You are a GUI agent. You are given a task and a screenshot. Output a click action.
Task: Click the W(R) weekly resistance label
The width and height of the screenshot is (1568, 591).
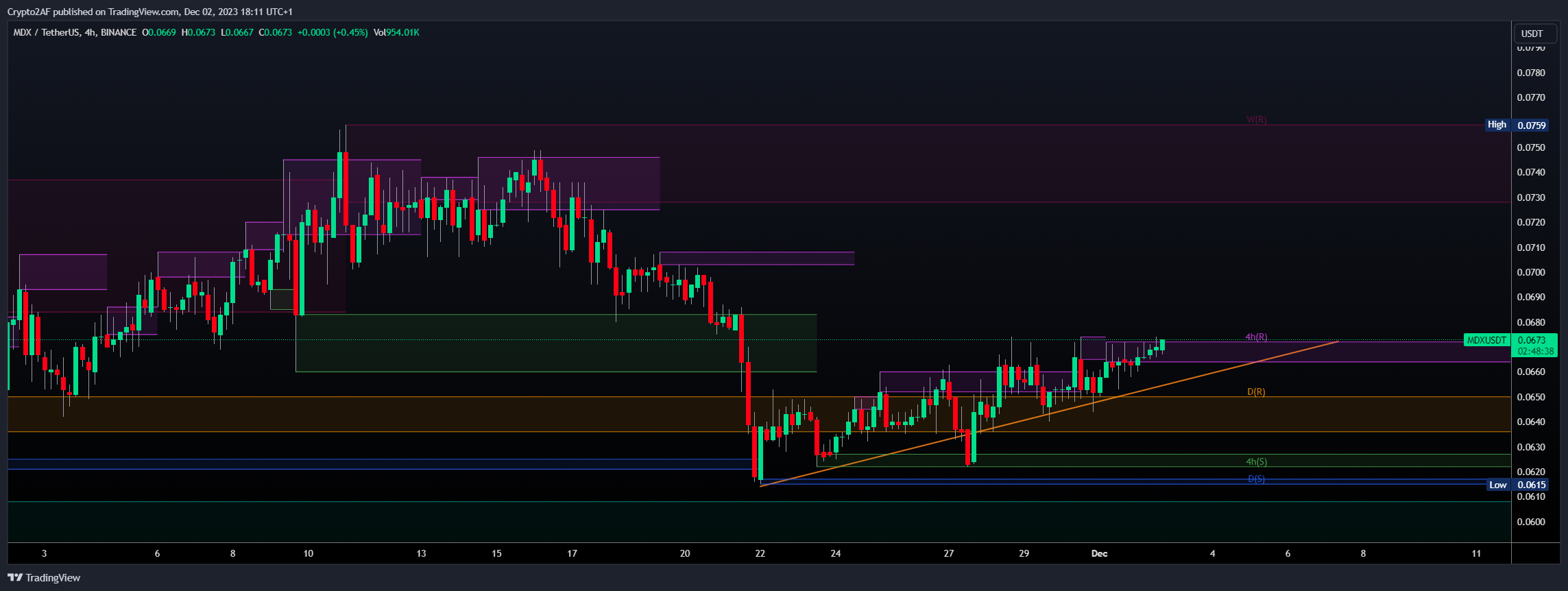click(x=1257, y=119)
